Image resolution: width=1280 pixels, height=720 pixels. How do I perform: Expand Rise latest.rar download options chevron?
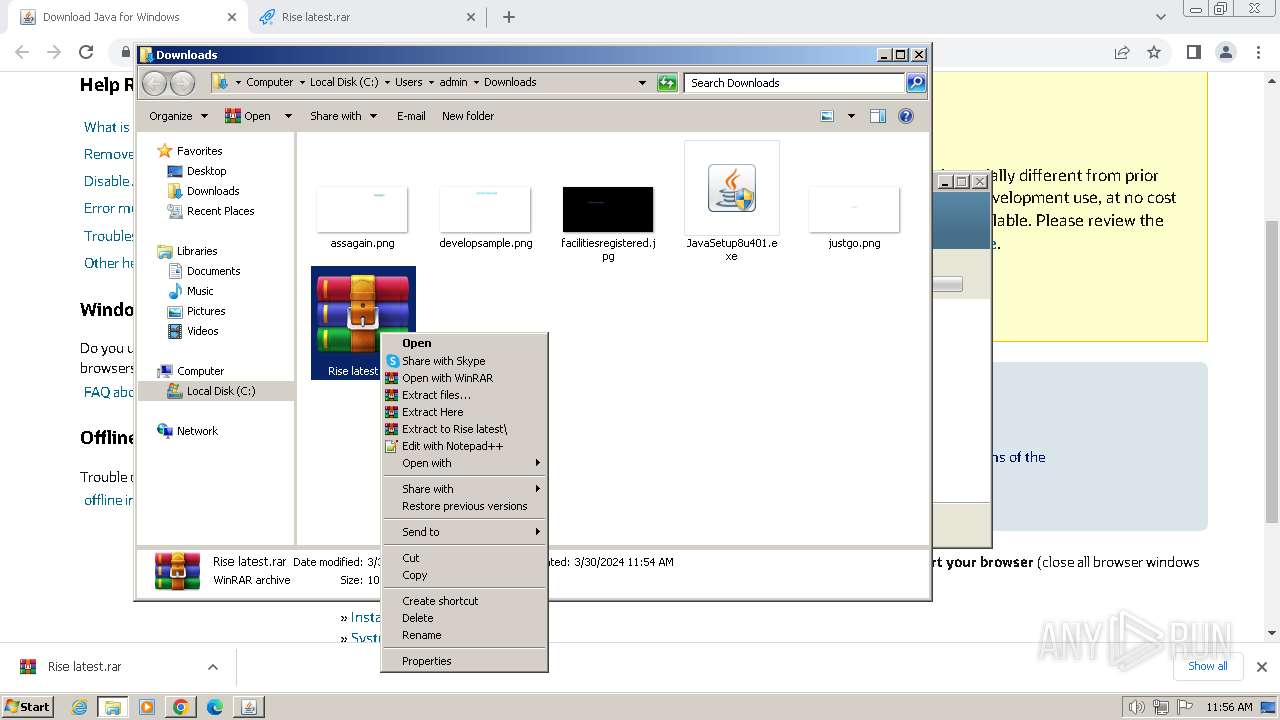tap(213, 667)
